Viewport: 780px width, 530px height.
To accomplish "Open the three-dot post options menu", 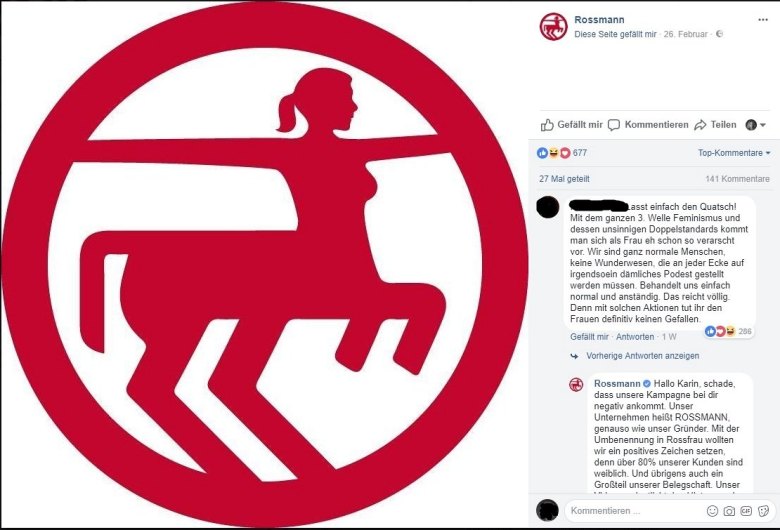I will 763,20.
